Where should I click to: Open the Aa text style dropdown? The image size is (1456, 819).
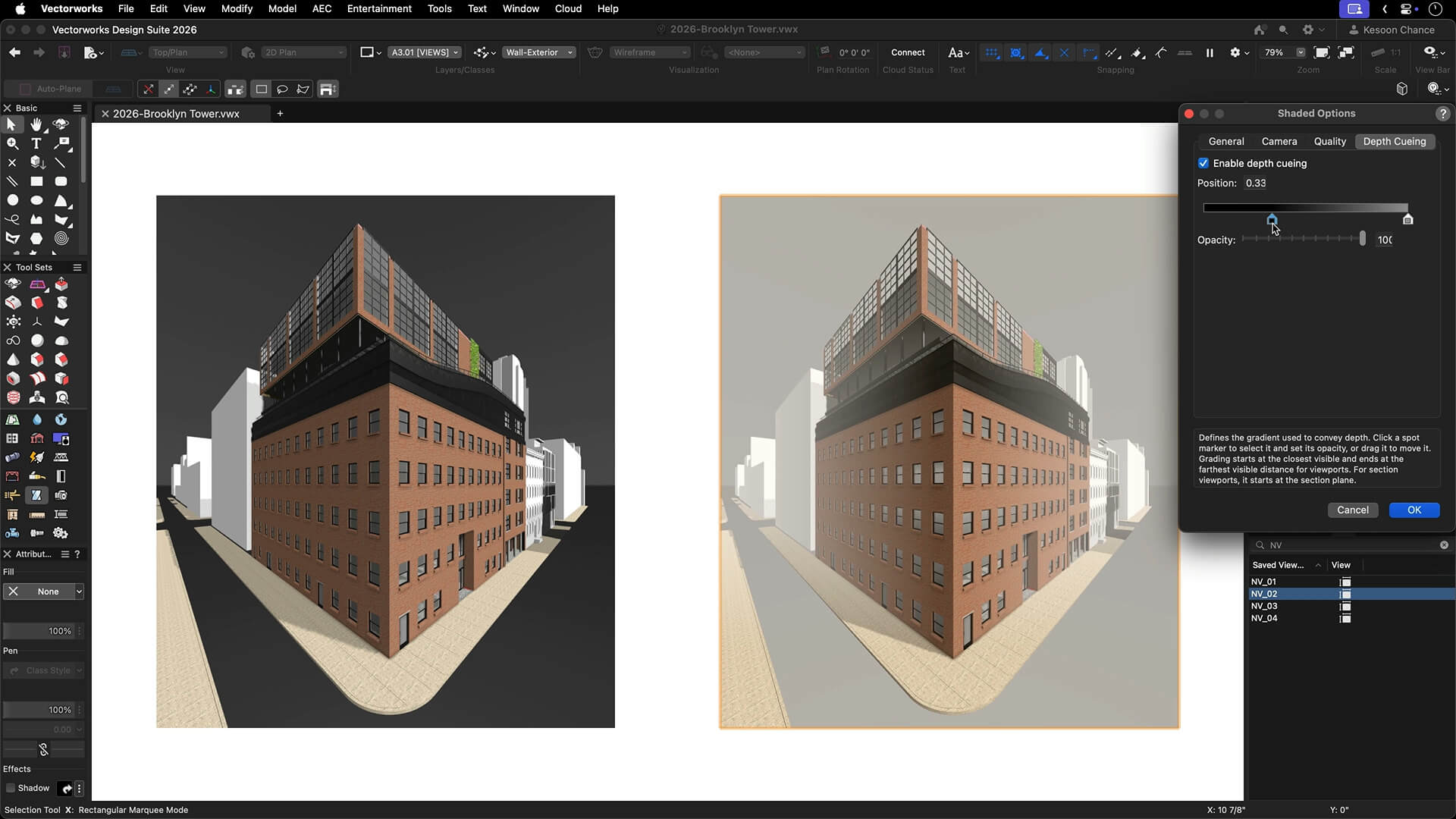(x=959, y=52)
